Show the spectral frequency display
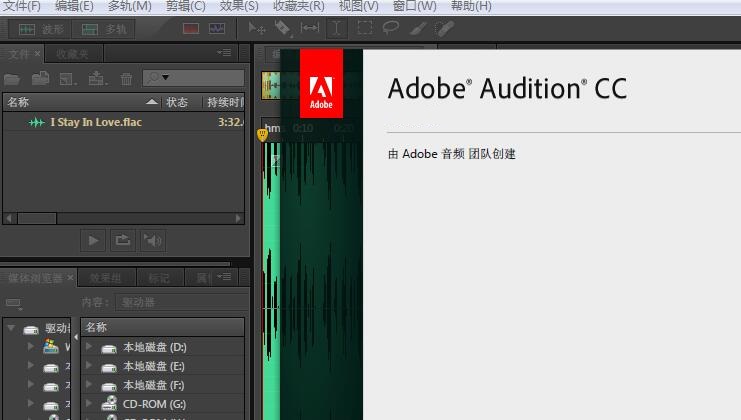Viewport: 741px width, 420px height. click(191, 29)
